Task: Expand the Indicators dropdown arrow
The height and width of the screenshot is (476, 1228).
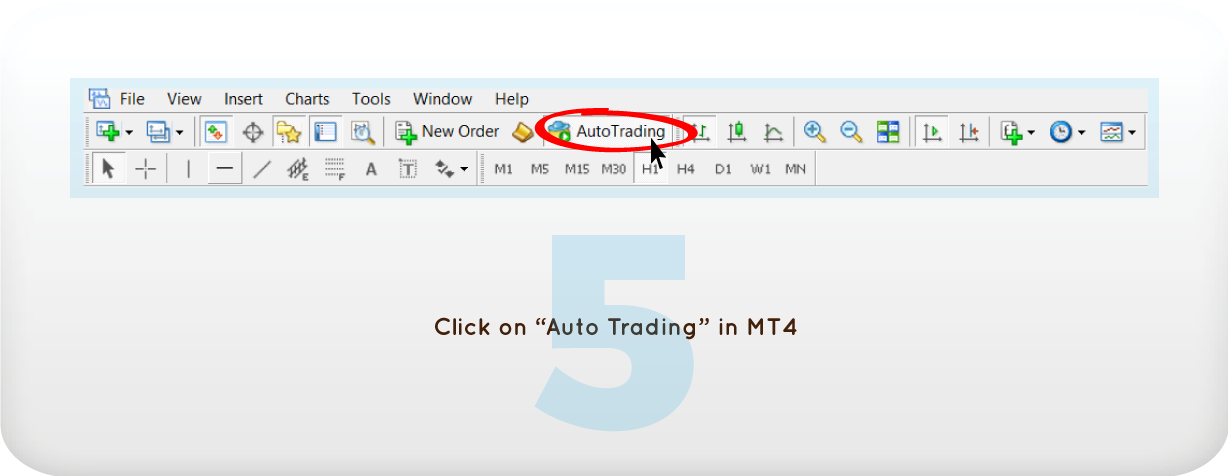Action: pos(1031,132)
